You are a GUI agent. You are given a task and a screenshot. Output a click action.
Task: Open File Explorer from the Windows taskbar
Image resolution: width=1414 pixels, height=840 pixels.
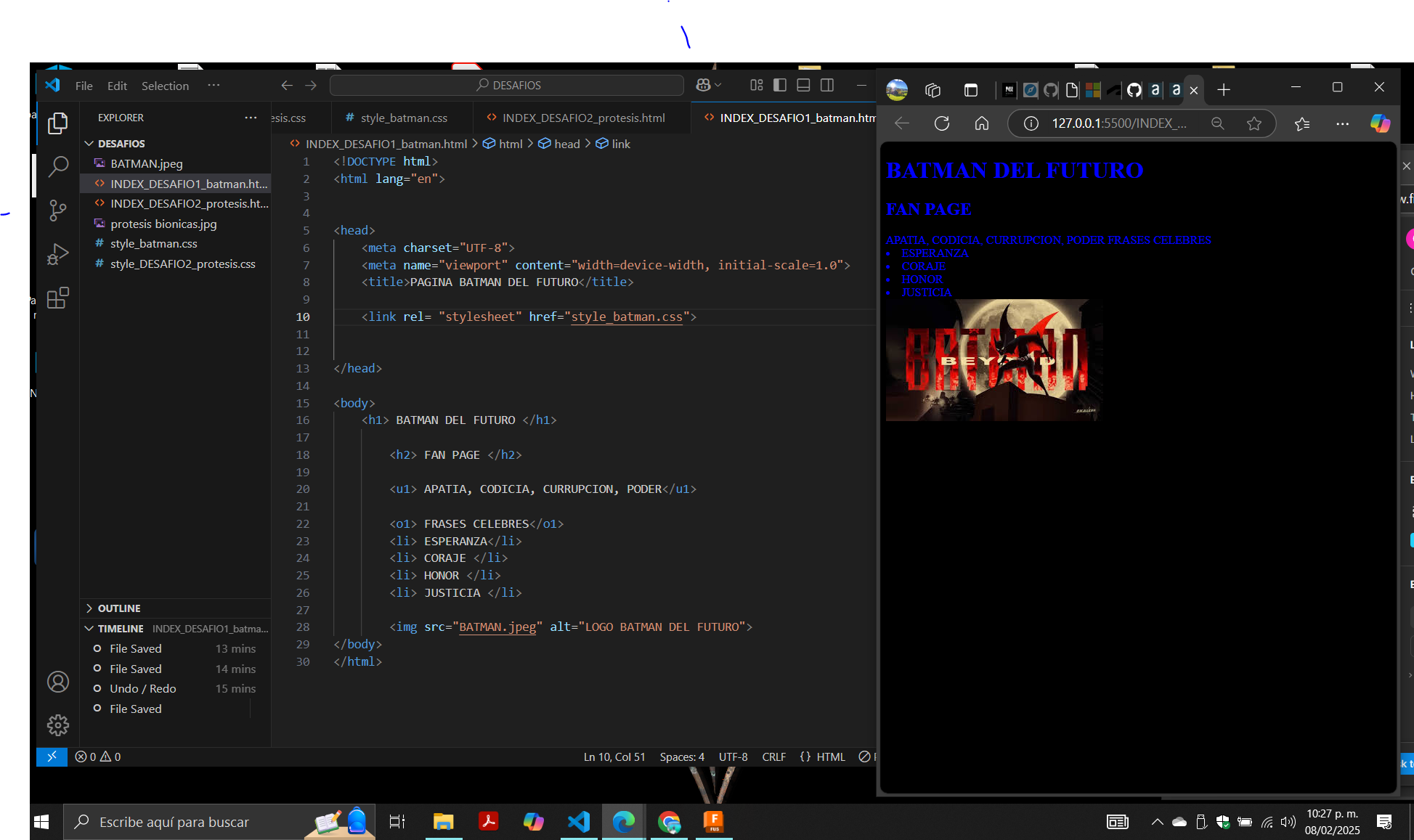pyautogui.click(x=443, y=822)
